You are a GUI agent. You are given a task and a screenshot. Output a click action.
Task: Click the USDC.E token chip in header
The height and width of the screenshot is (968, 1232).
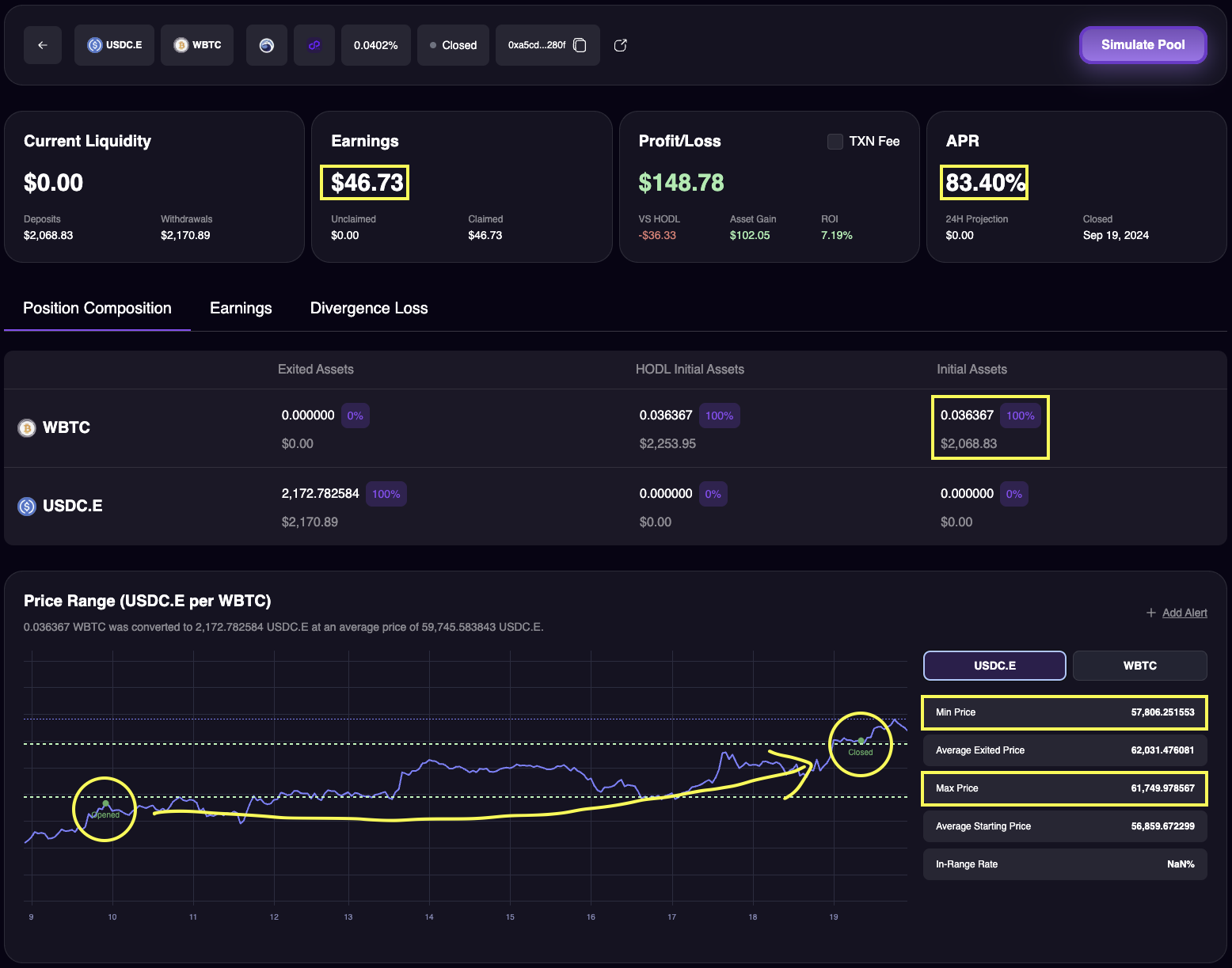tap(115, 45)
